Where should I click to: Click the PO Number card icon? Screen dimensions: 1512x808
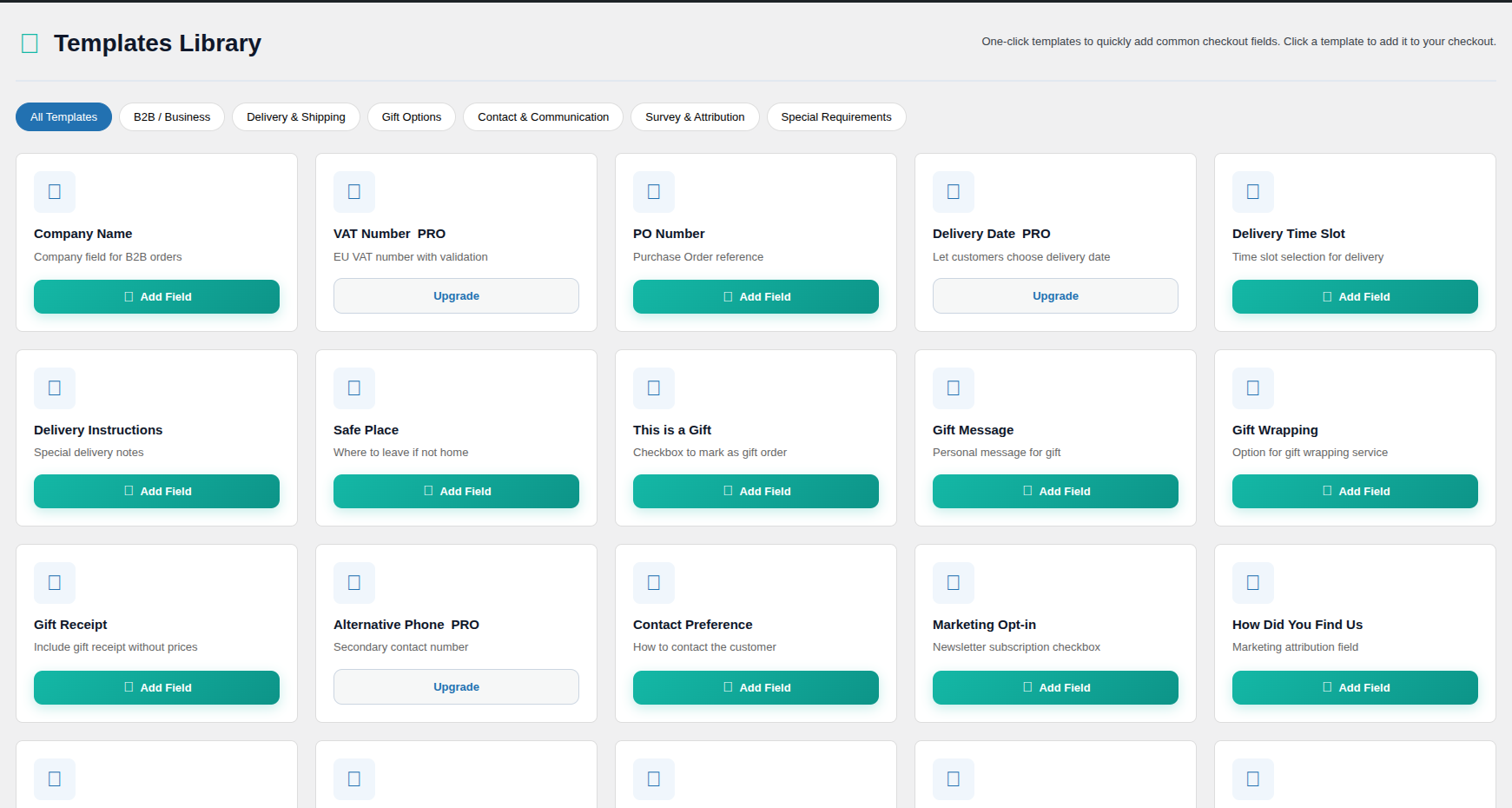654,192
